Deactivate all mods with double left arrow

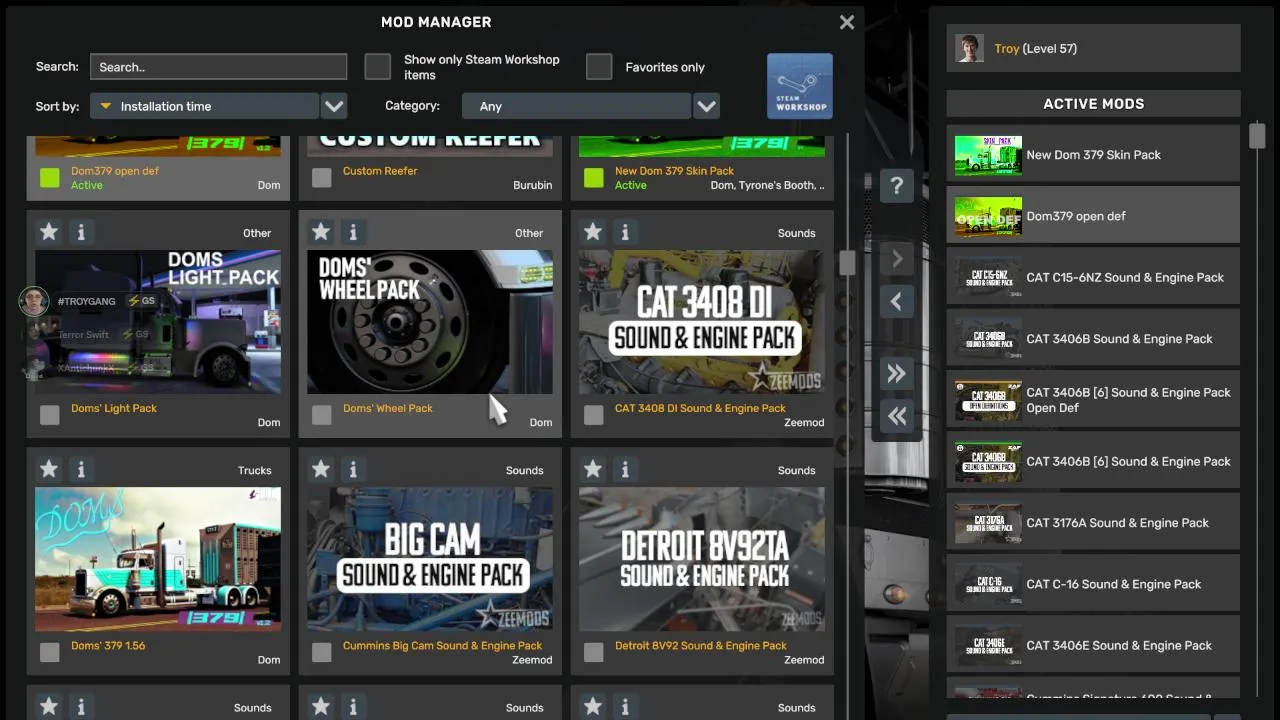click(897, 416)
